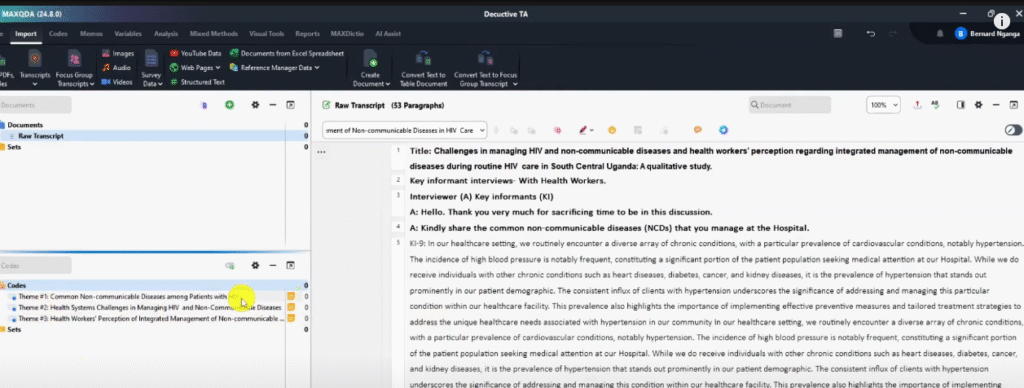Click the orange comment bubble icon
Image resolution: width=1024 pixels, height=388 pixels.
pyautogui.click(x=697, y=130)
